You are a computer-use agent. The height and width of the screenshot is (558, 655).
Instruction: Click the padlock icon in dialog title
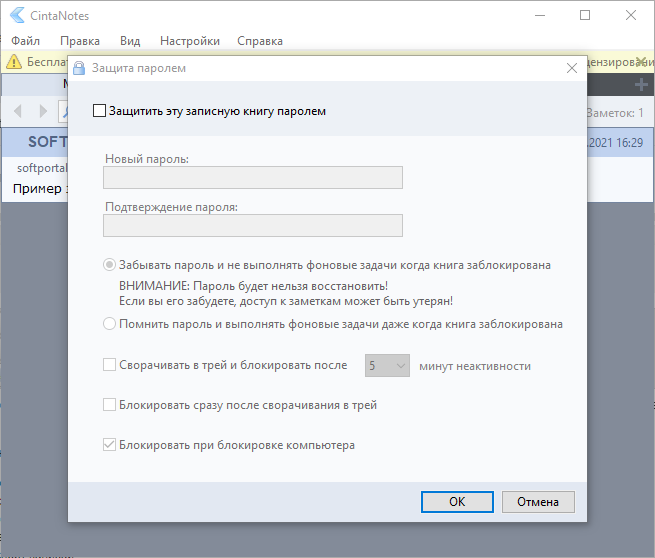click(x=79, y=68)
